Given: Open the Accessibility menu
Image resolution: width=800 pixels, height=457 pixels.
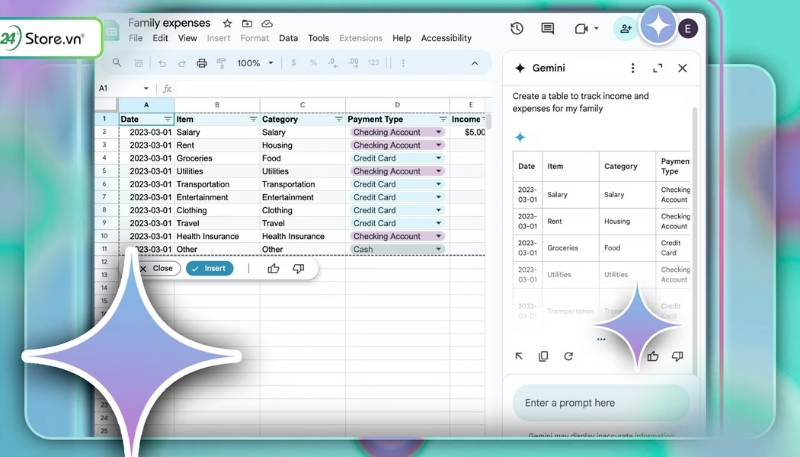Looking at the screenshot, I should point(446,38).
